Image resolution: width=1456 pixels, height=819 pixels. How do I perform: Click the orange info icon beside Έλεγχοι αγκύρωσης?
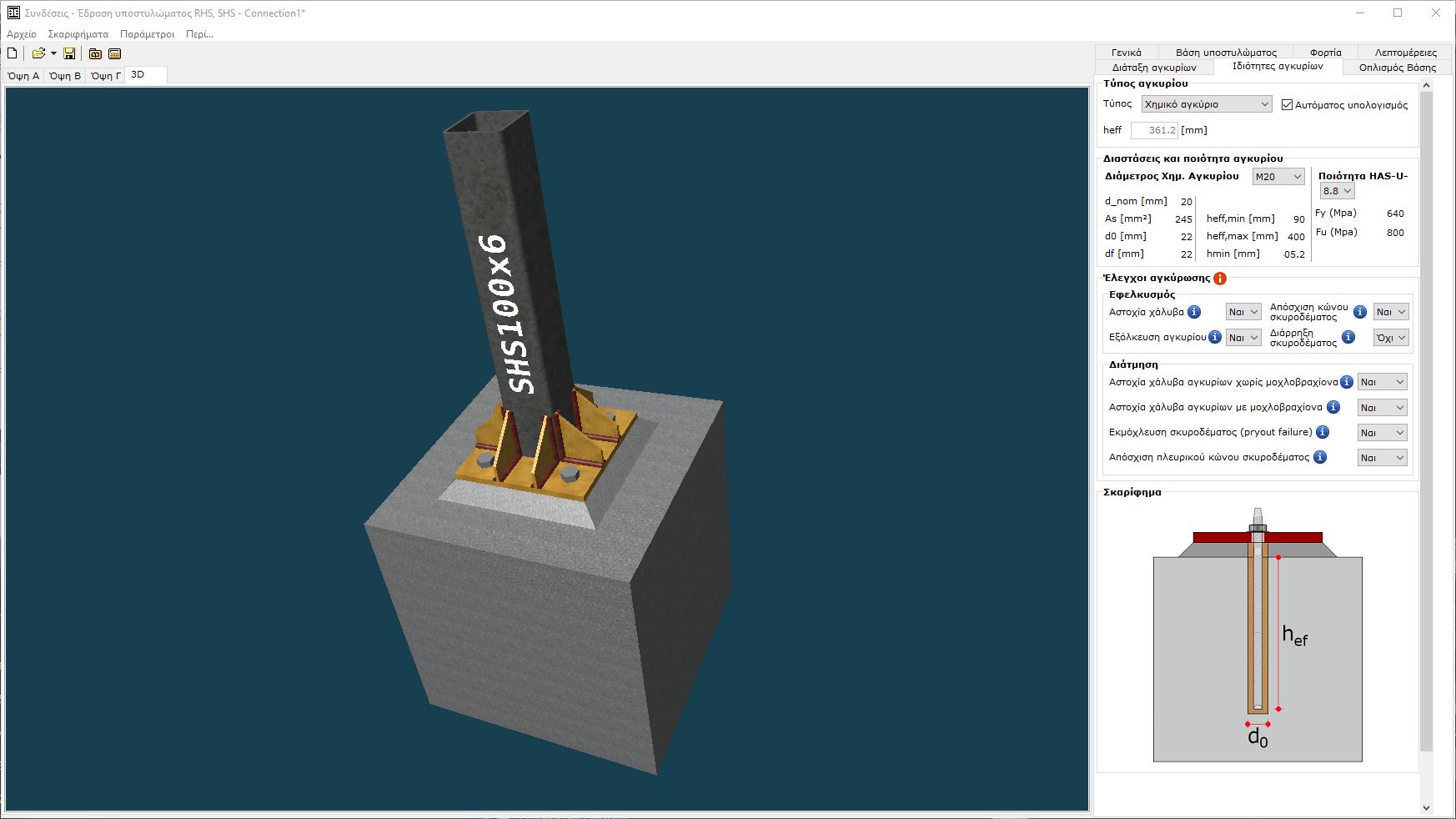coord(1220,279)
